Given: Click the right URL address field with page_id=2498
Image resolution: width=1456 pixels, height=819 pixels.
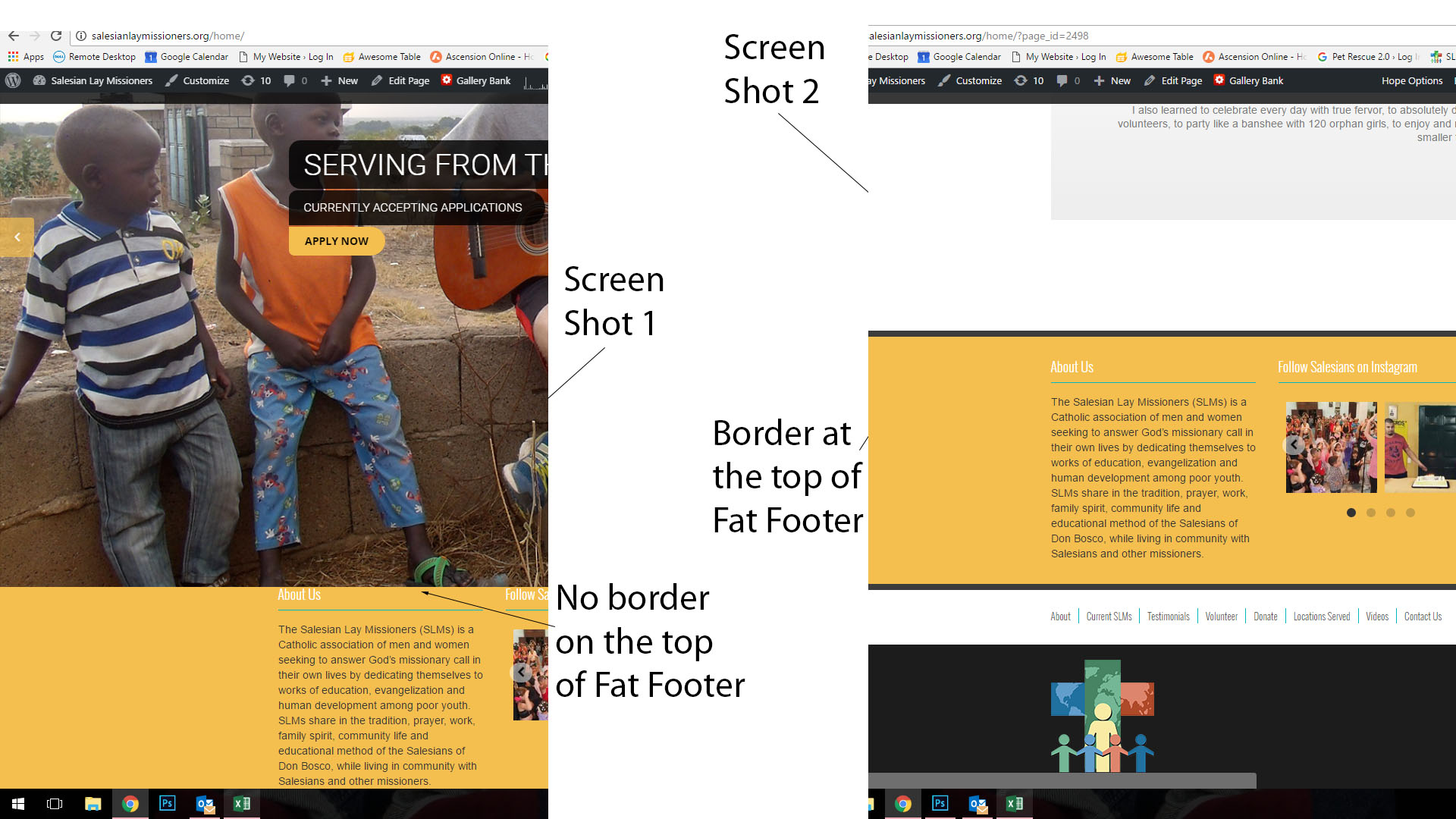Looking at the screenshot, I should (1160, 36).
